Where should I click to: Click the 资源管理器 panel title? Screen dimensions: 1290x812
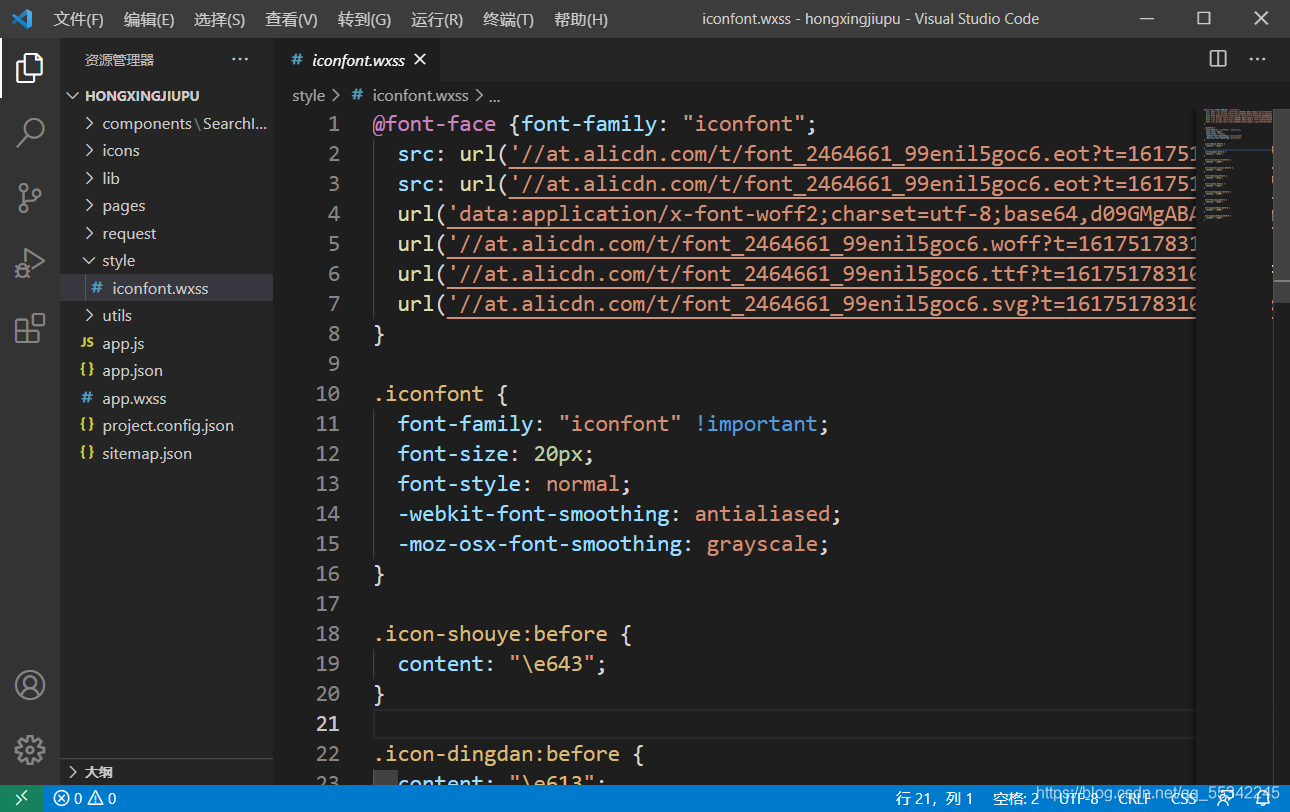119,60
